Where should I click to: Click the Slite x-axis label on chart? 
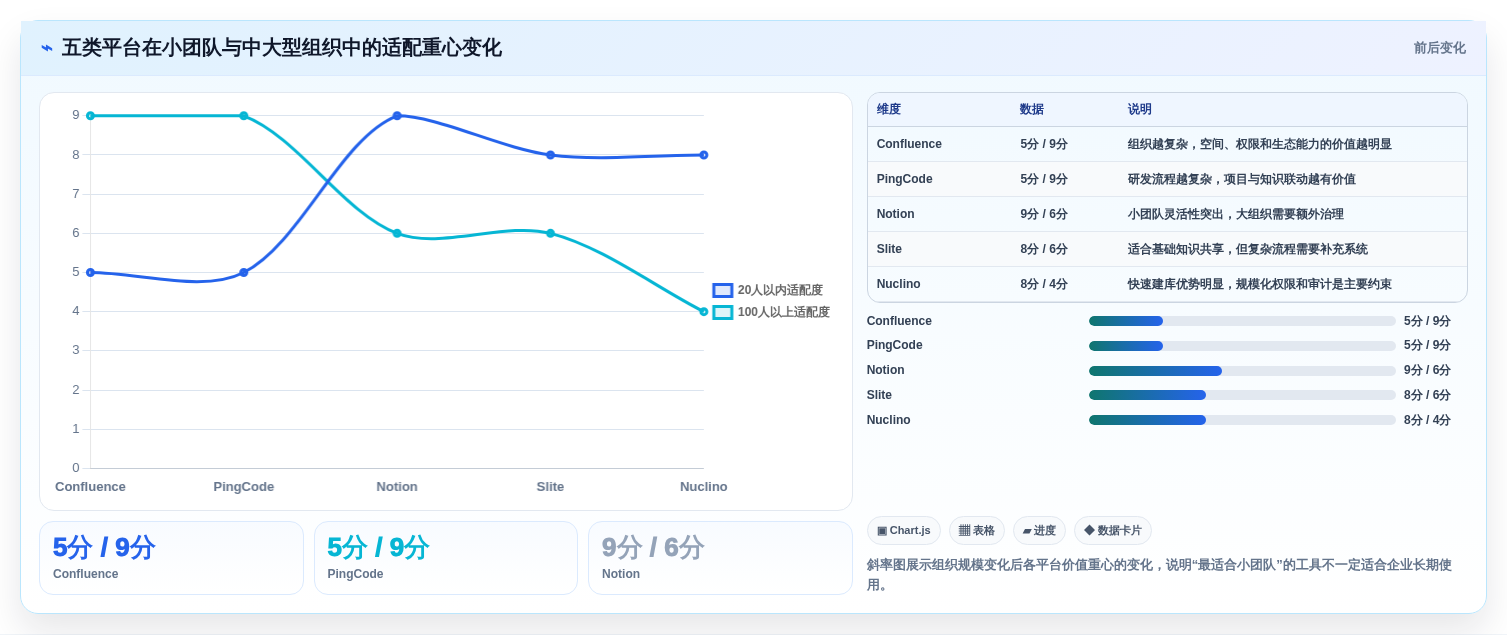(550, 487)
